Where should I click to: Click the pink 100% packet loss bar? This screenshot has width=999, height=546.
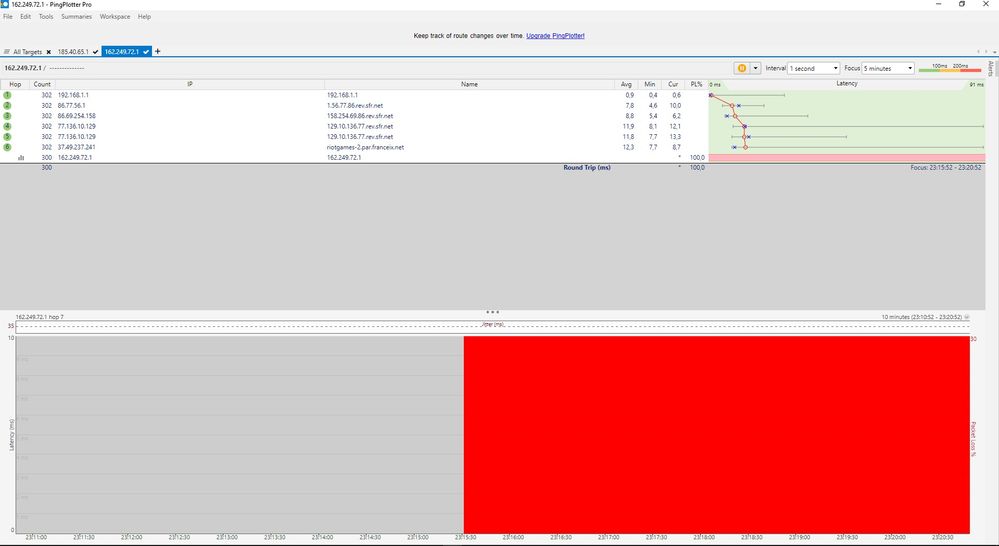[847, 157]
